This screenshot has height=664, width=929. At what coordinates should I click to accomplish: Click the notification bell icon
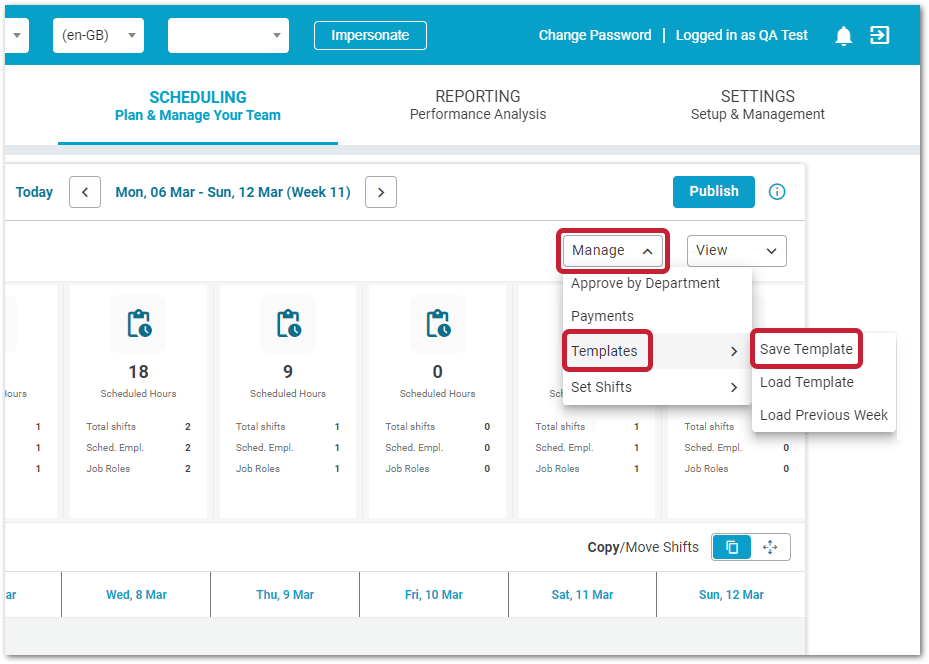pyautogui.click(x=844, y=36)
